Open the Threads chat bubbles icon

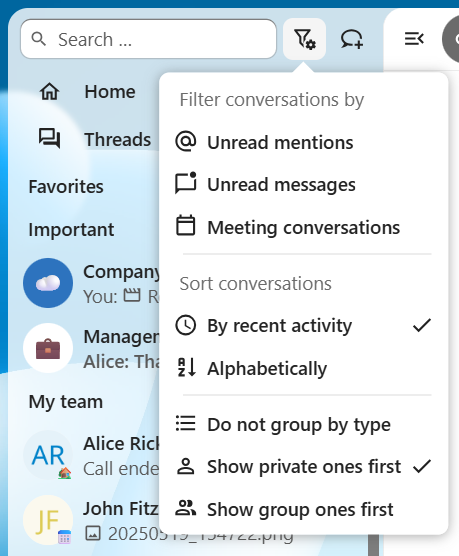(49, 139)
